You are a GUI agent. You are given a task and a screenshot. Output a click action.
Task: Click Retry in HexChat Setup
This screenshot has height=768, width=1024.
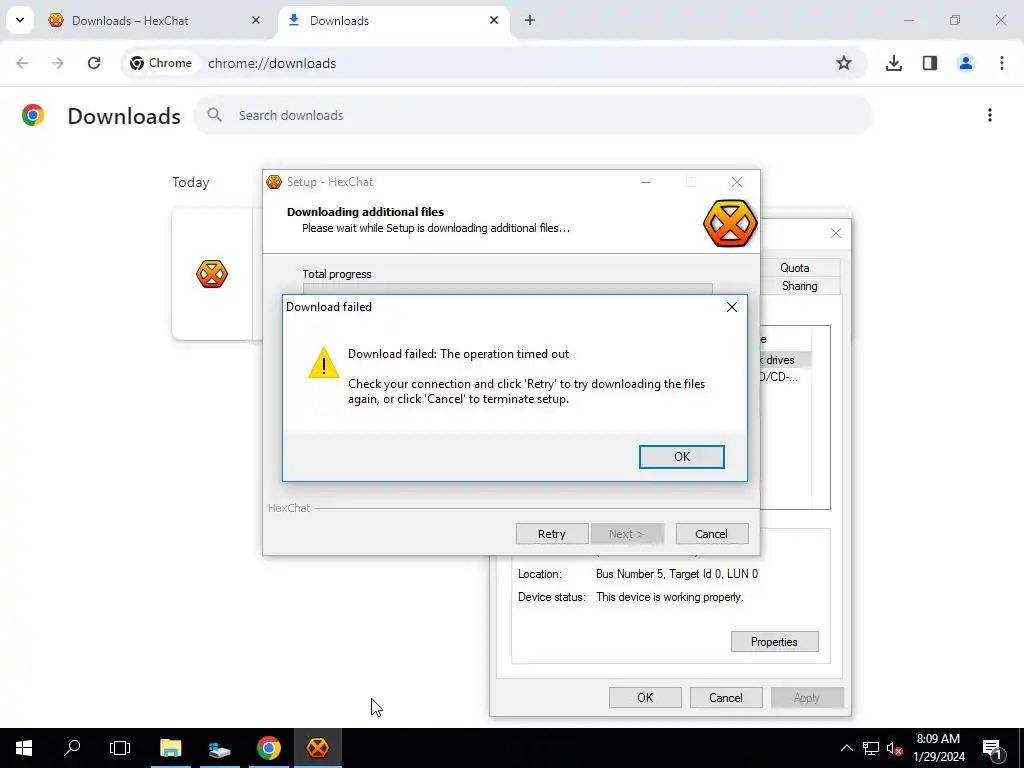tap(551, 534)
